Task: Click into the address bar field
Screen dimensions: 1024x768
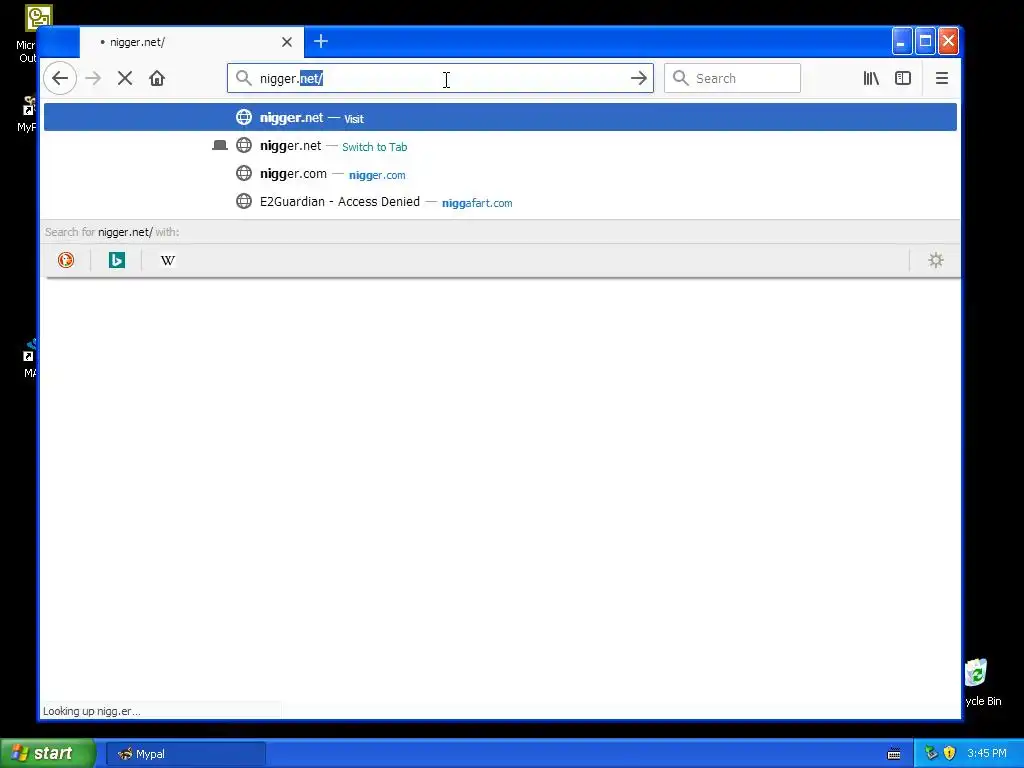Action: 440,78
